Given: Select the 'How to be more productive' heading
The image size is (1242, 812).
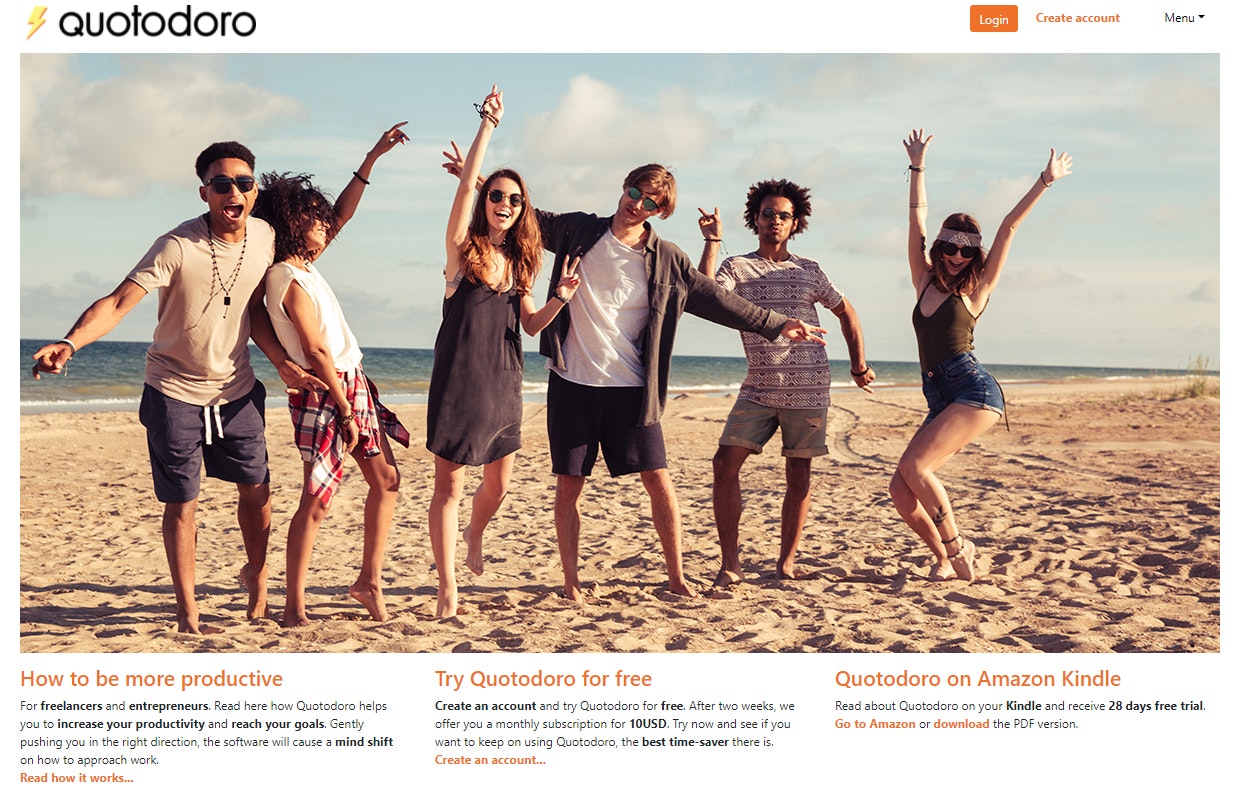Looking at the screenshot, I should (151, 679).
